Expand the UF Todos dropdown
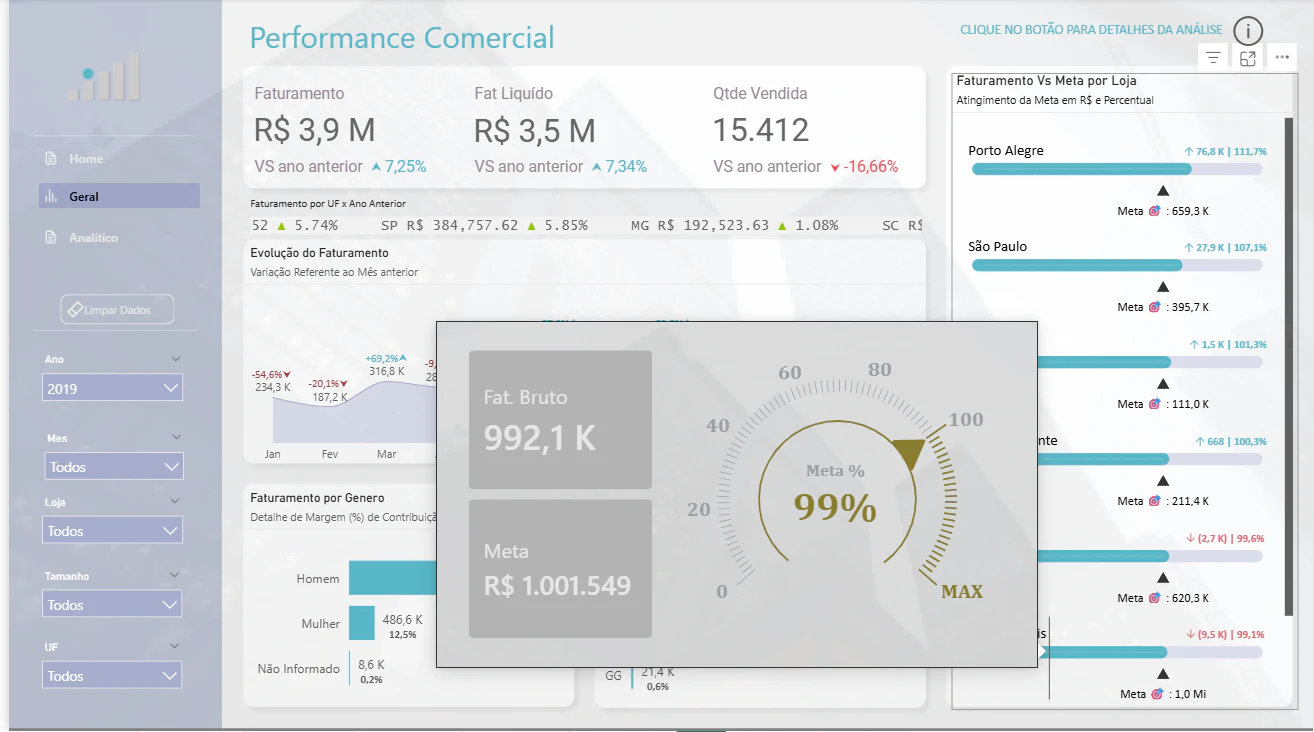 click(x=113, y=675)
